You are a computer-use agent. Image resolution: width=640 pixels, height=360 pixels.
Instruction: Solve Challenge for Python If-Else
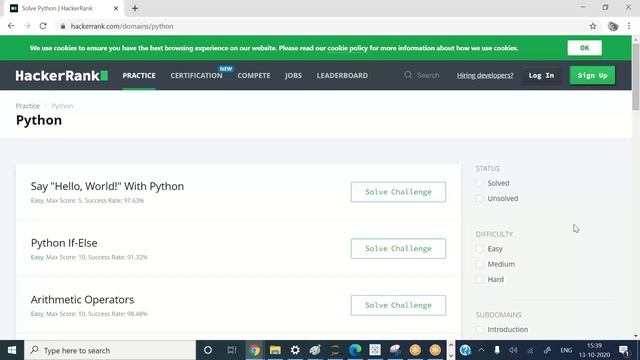[398, 249]
